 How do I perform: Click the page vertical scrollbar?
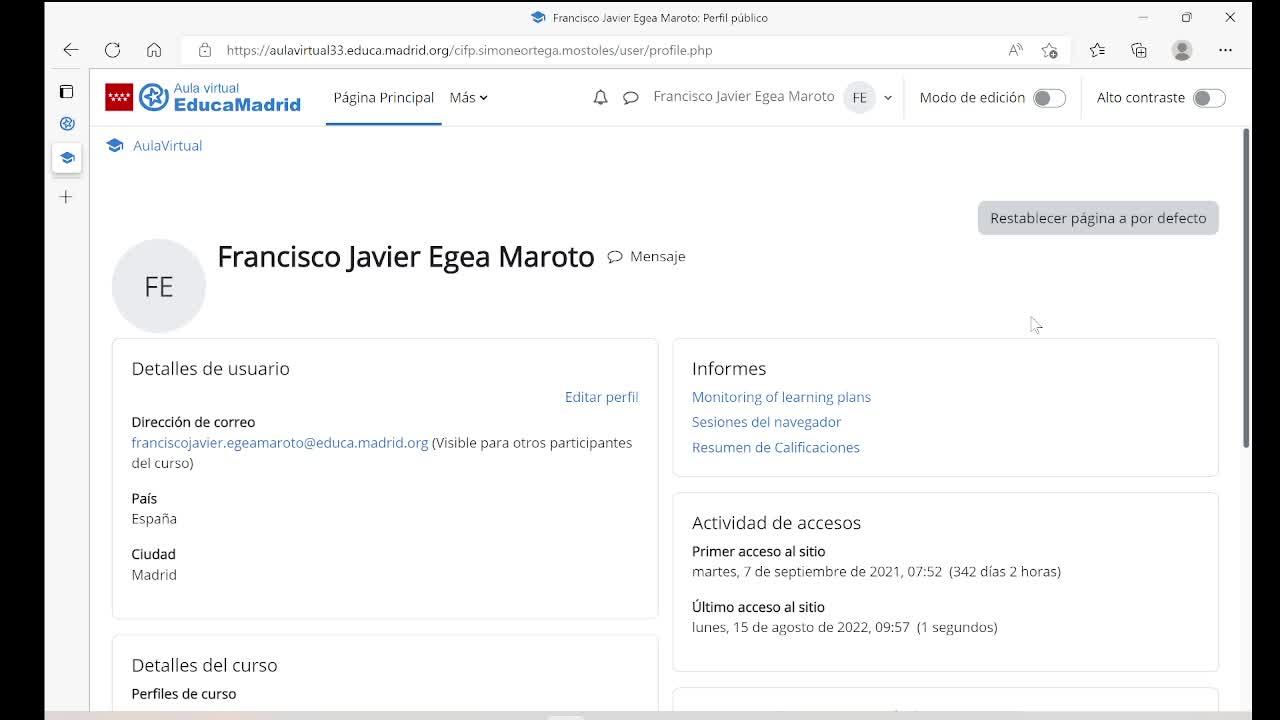point(1246,288)
